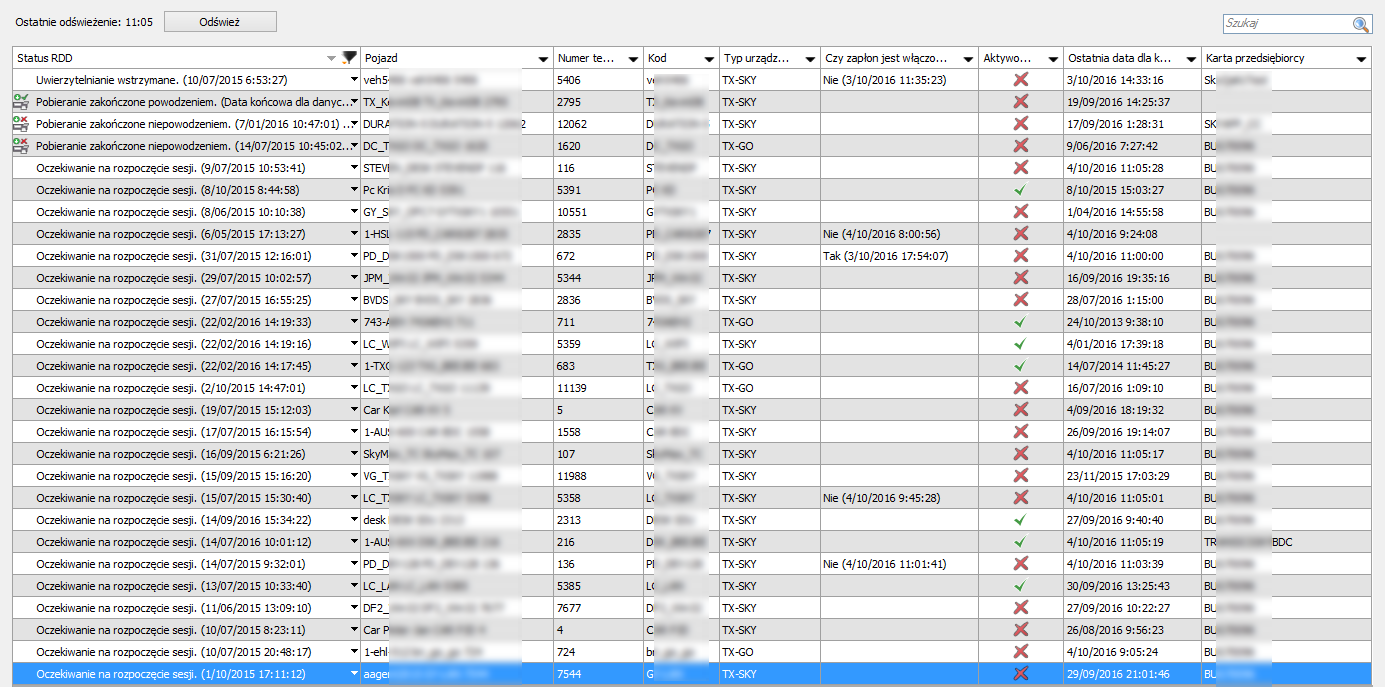Click the magnifier icon in the search box
The height and width of the screenshot is (687, 1385).
point(1360,25)
